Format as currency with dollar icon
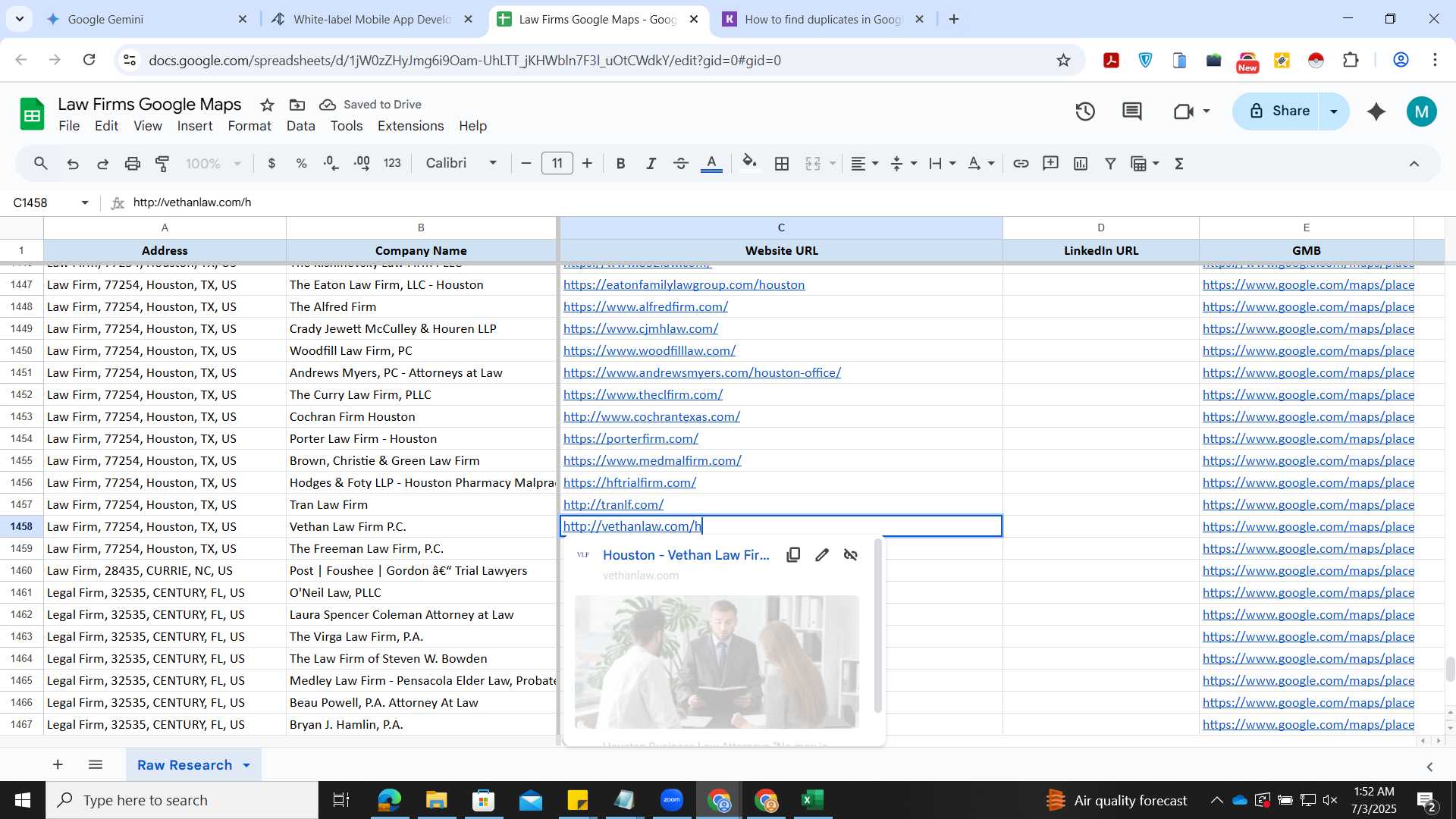This screenshot has width=1456, height=819. coord(271,163)
